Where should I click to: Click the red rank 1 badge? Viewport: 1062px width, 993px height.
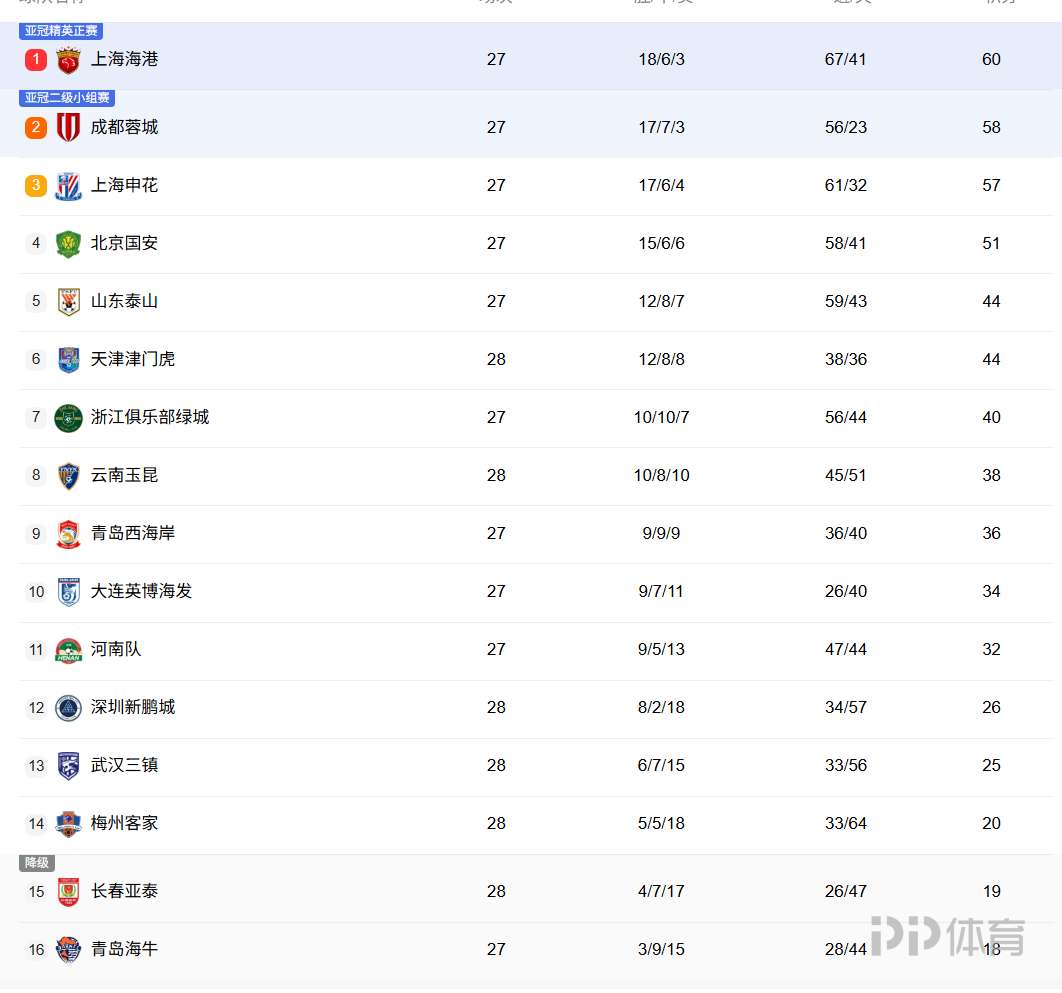click(36, 60)
